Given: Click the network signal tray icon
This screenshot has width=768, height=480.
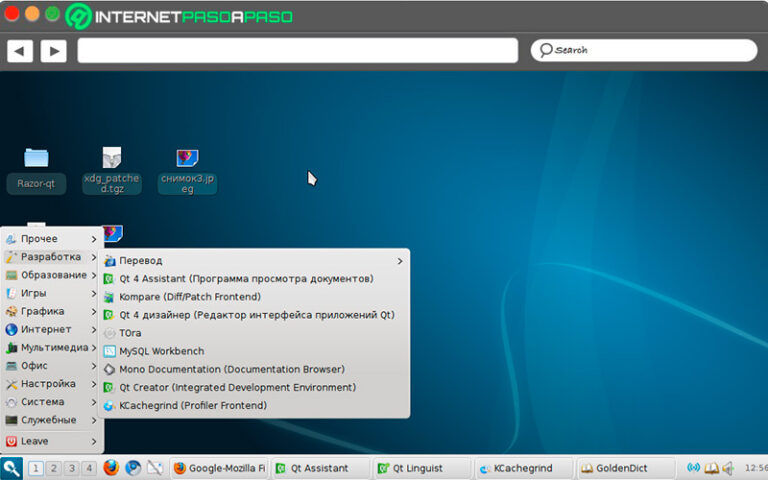Looking at the screenshot, I should (x=693, y=467).
